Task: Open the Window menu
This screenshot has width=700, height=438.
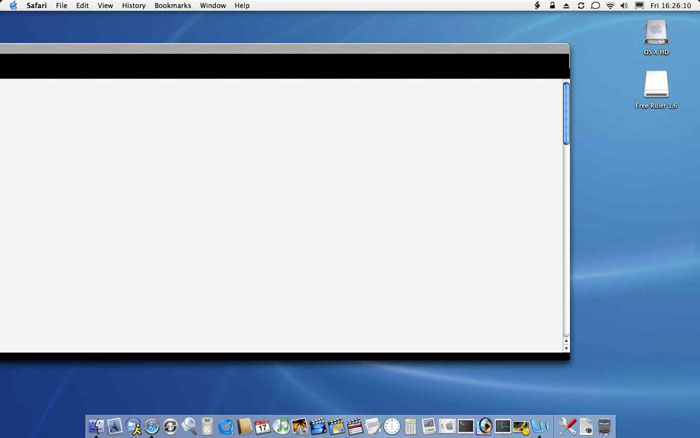Action: (213, 5)
